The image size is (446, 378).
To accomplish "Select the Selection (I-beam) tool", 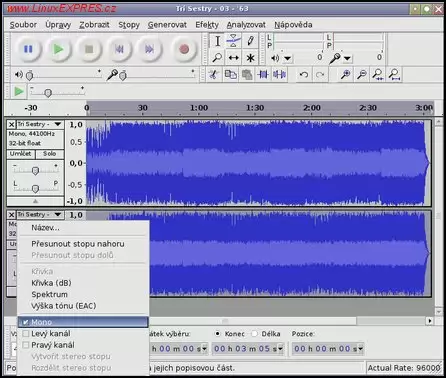I will pyautogui.click(x=217, y=41).
